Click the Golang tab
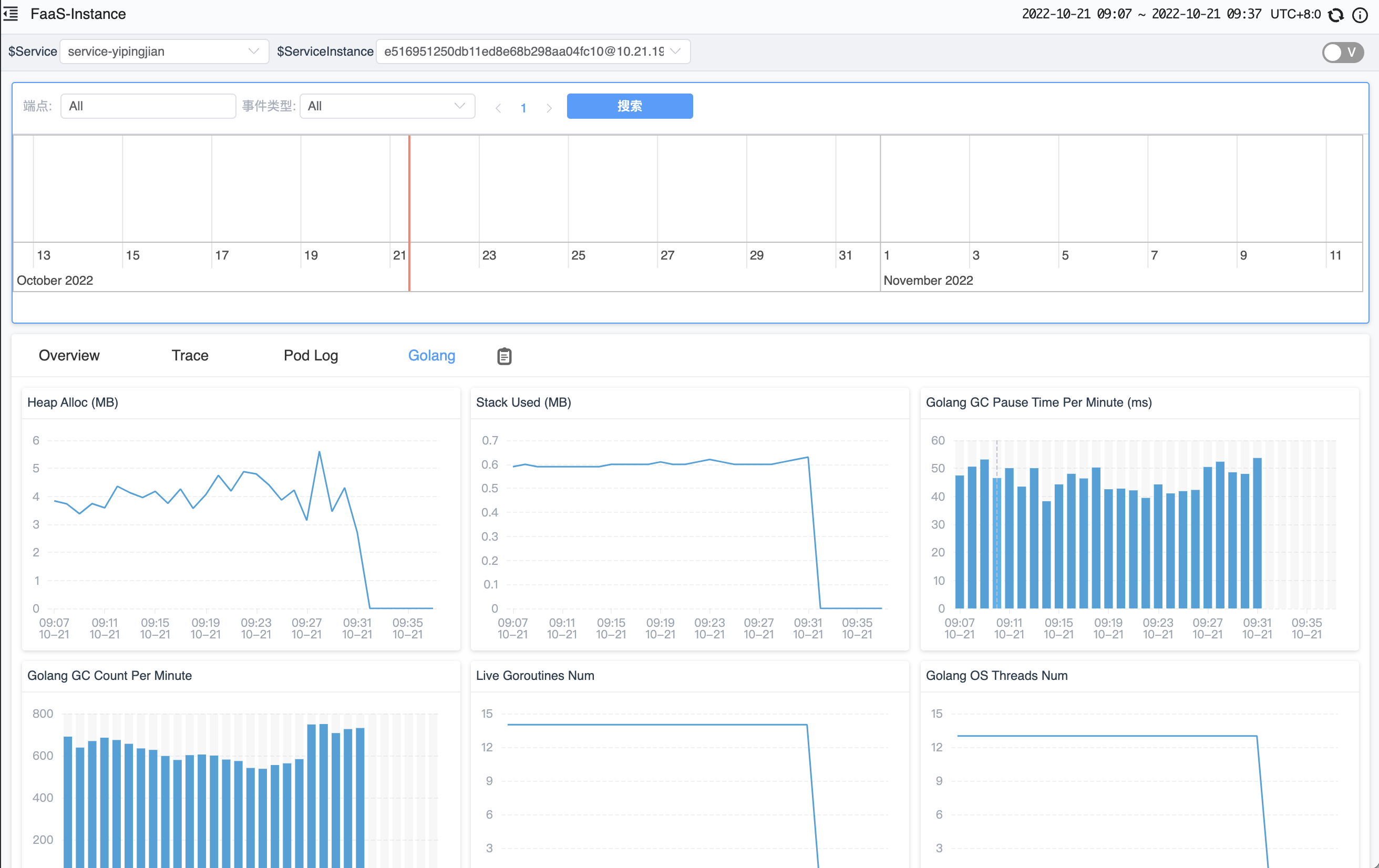This screenshot has height=868, width=1379. [431, 356]
